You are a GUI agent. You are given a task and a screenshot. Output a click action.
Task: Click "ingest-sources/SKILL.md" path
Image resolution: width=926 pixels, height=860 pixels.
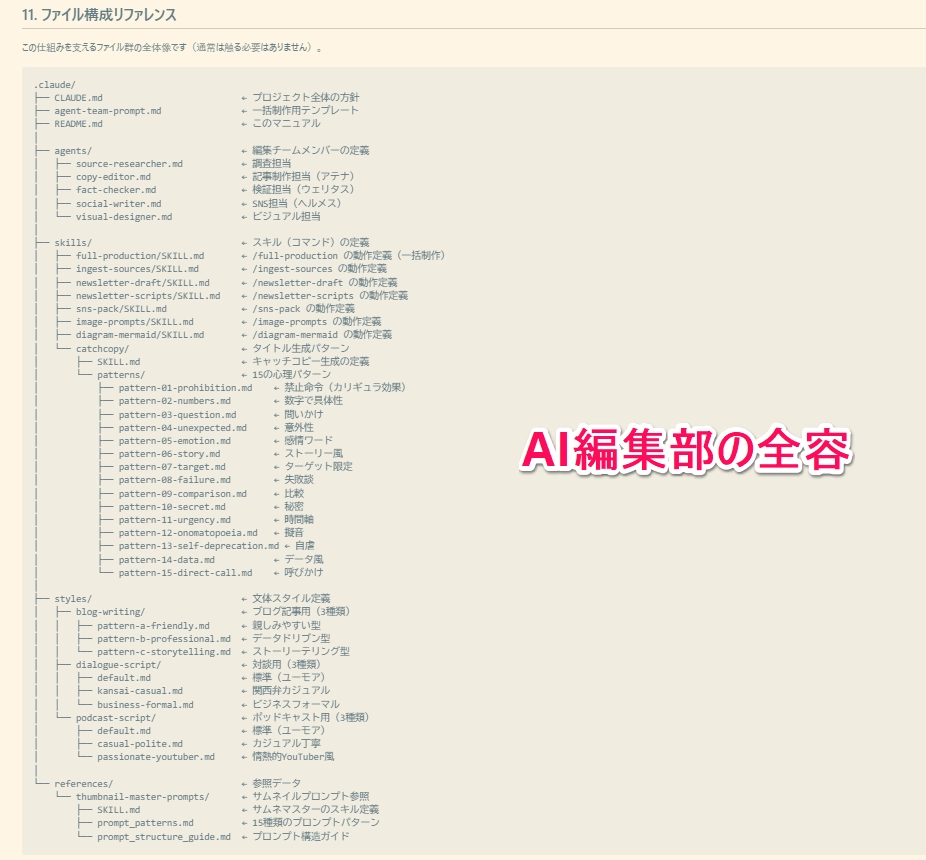[137, 269]
